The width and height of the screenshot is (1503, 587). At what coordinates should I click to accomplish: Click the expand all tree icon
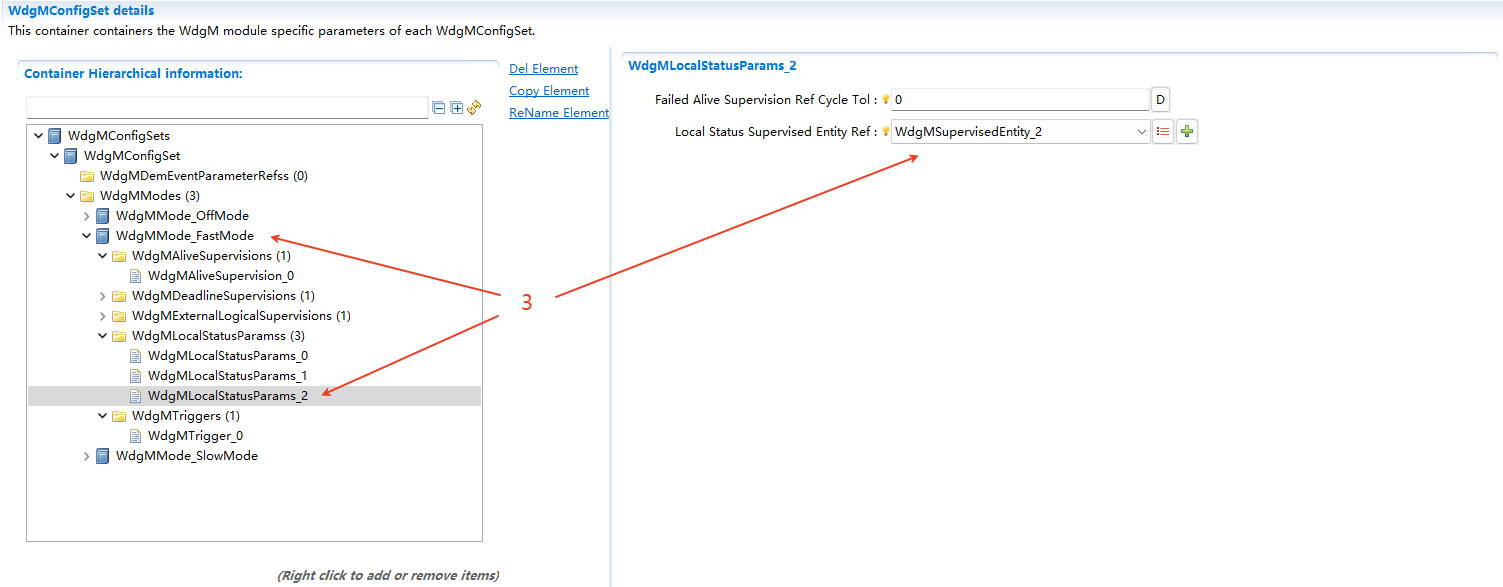[x=457, y=108]
